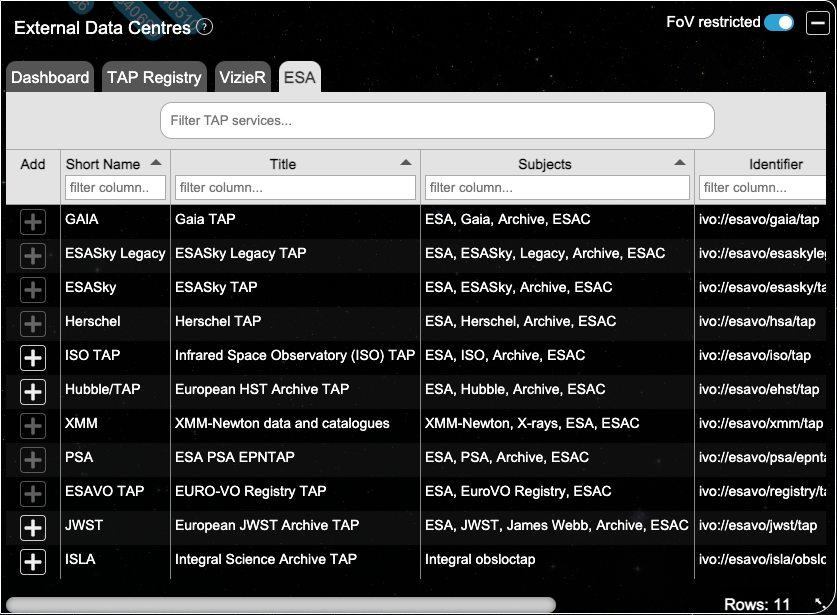Click 'ivo://esavo/xmm/tap' identifier
837x615 pixels.
tap(761, 424)
